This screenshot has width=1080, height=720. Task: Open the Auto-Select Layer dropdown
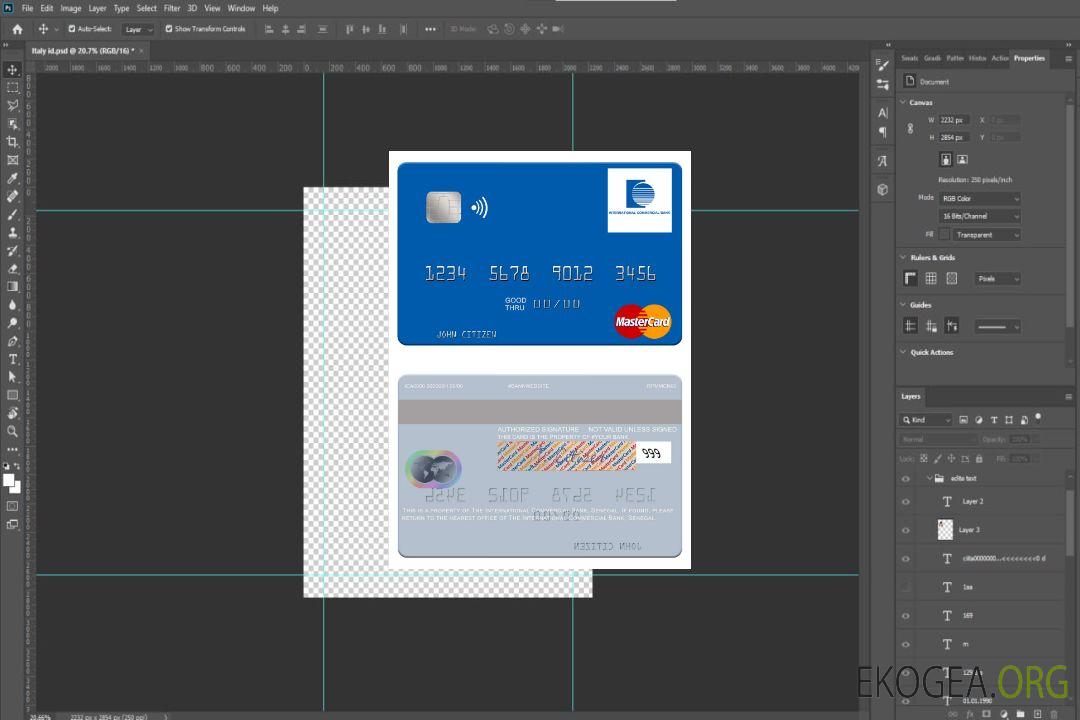pos(138,29)
